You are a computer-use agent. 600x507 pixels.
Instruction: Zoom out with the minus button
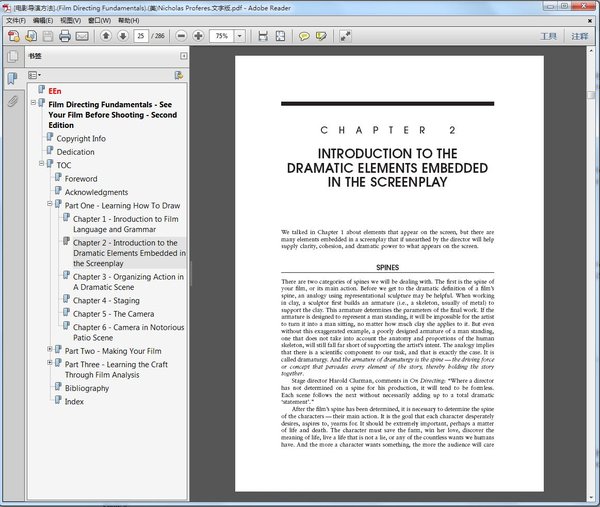point(181,36)
